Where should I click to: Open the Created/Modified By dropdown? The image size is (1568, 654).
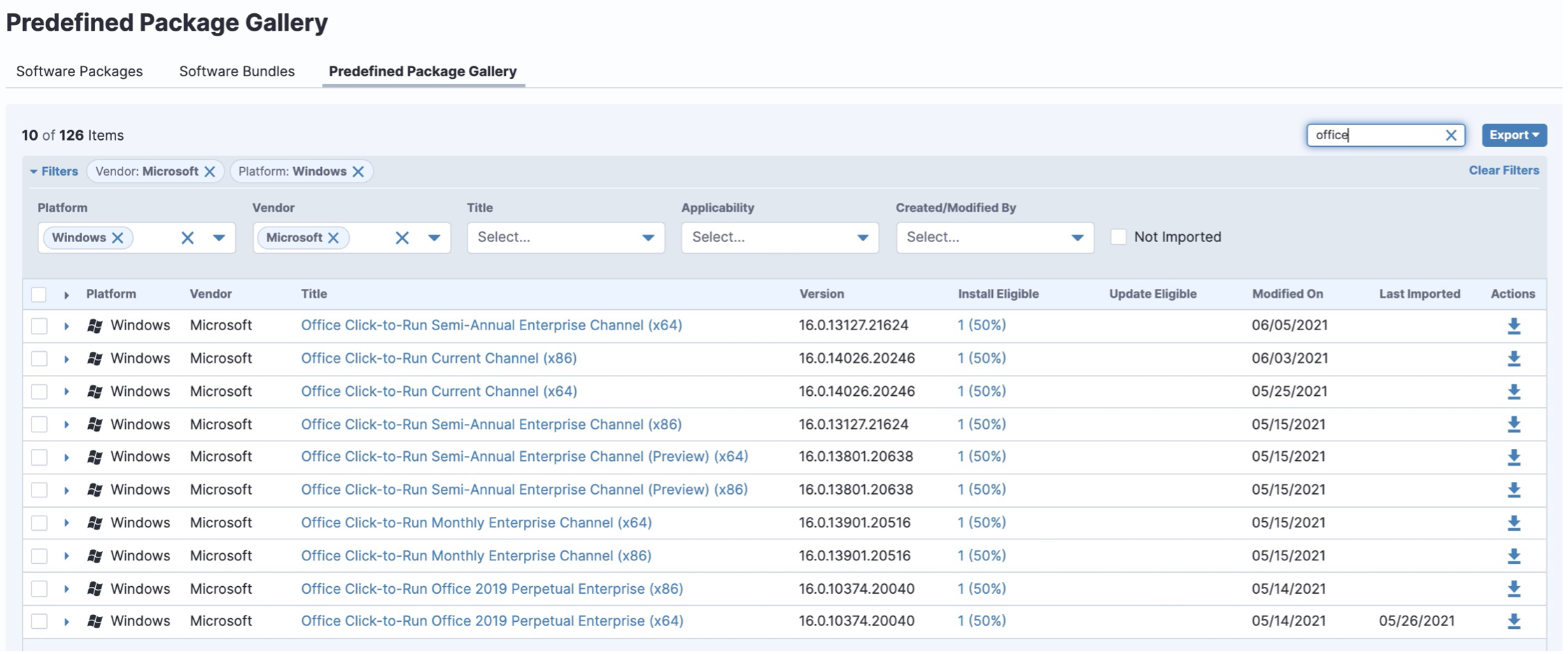click(995, 238)
